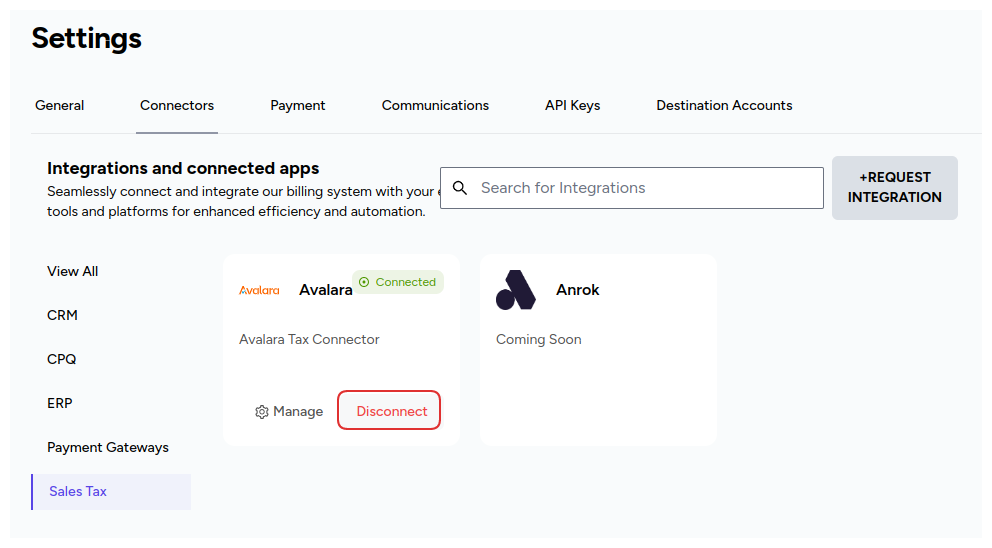Select View All category filter
The height and width of the screenshot is (548, 992).
pos(73,271)
